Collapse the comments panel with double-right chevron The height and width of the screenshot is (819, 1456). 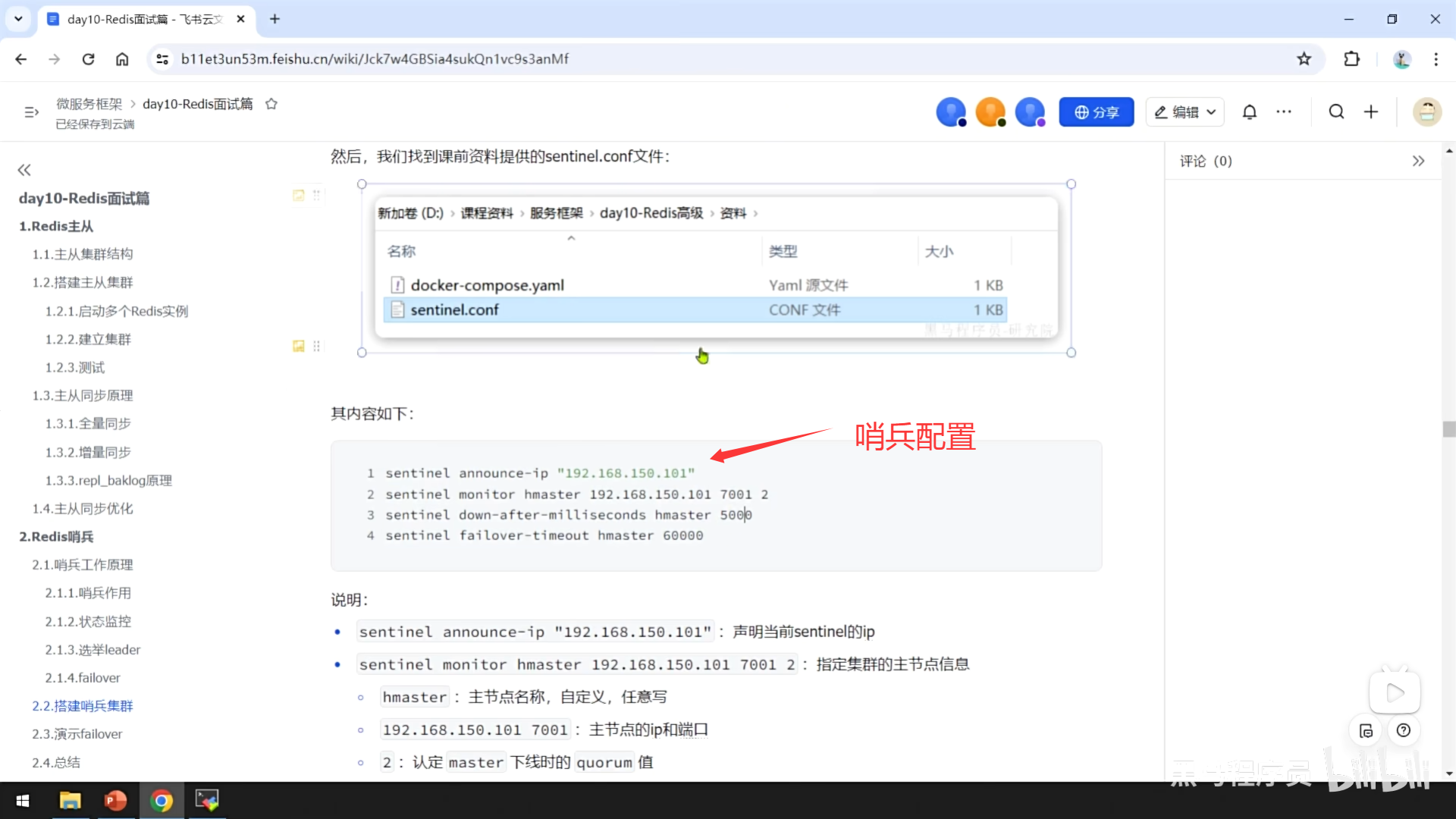[x=1418, y=161]
